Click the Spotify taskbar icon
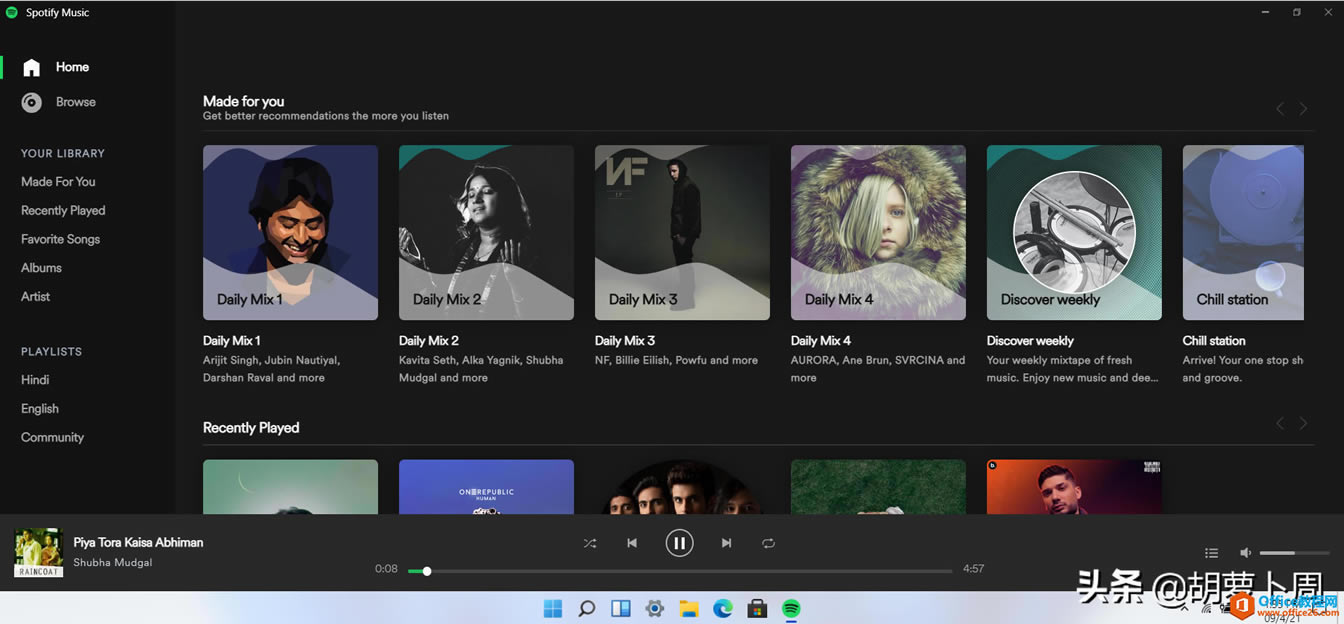Screen dimensions: 1344x624 [x=791, y=608]
